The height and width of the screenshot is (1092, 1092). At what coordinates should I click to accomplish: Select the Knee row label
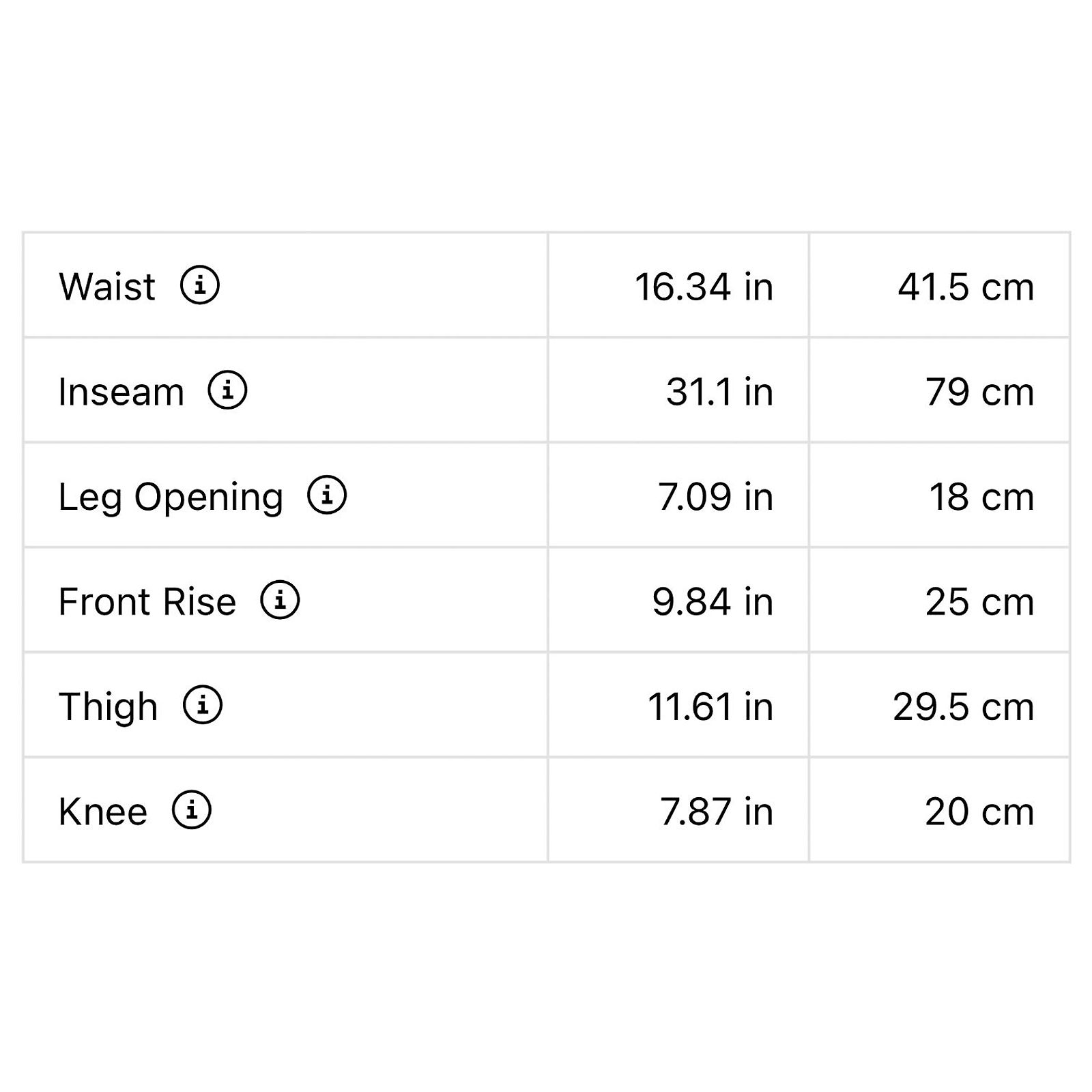103,811
